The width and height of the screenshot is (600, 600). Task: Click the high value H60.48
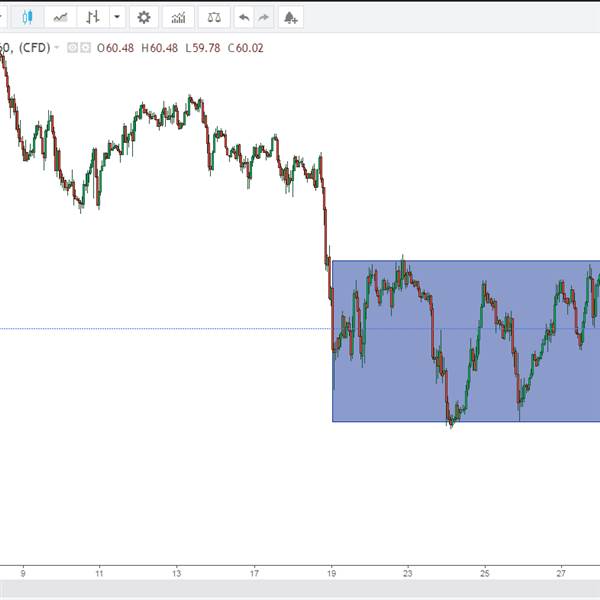(x=160, y=48)
